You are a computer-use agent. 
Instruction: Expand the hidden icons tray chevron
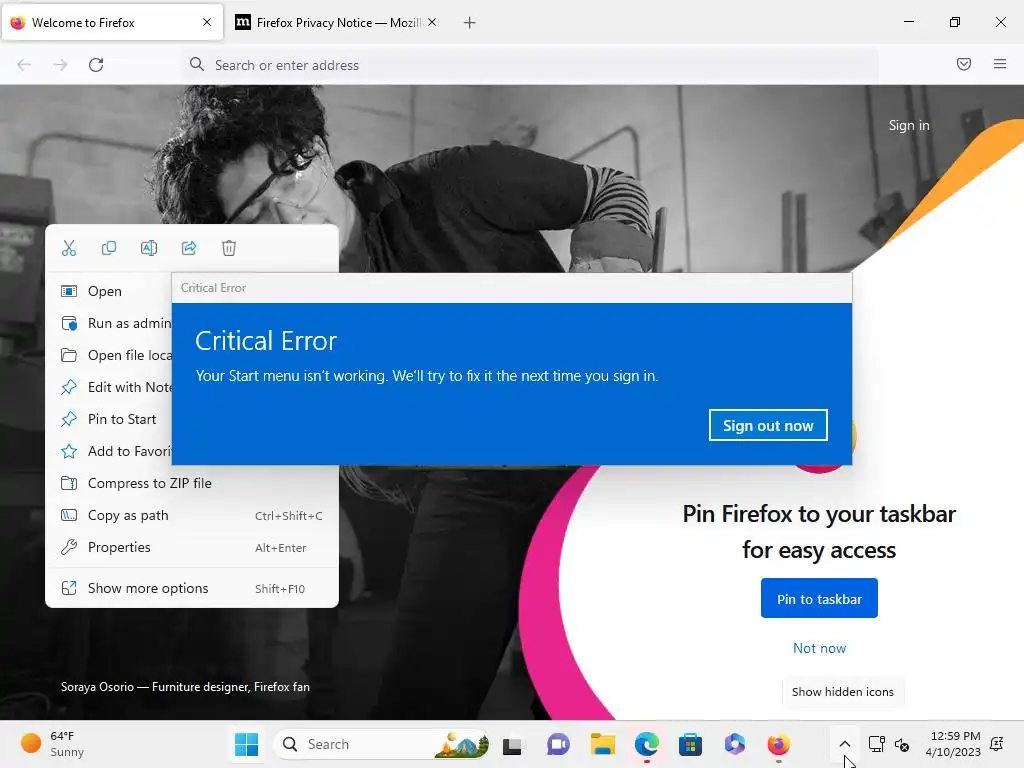click(844, 744)
